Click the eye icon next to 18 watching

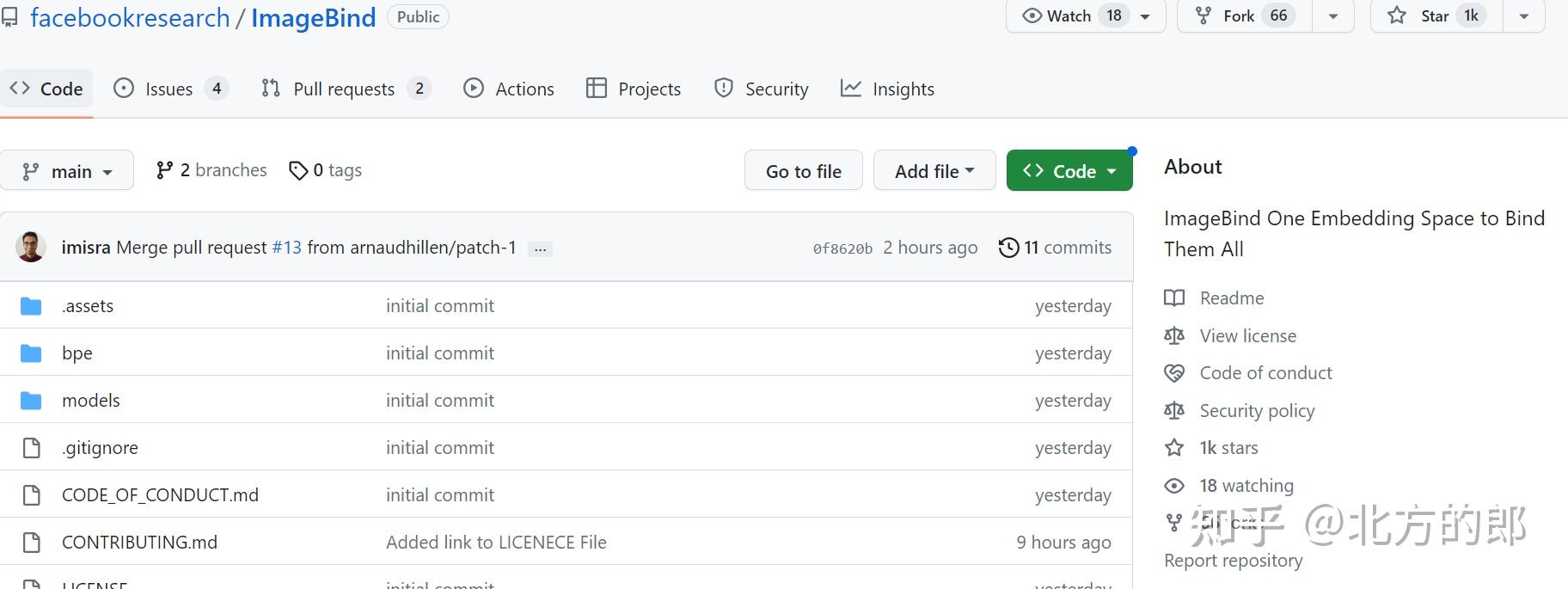(x=1174, y=486)
